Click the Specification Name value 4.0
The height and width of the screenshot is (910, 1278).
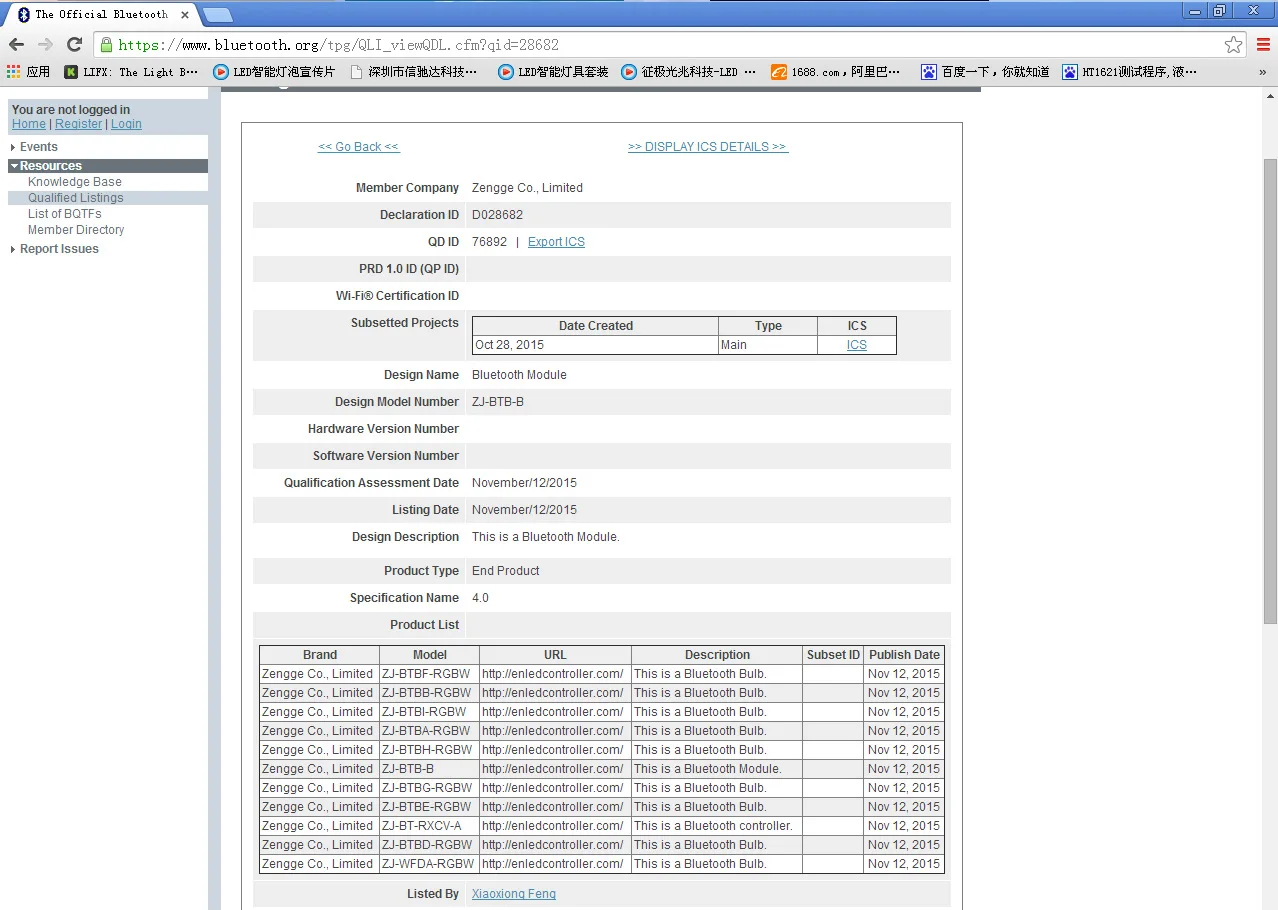pyautogui.click(x=480, y=598)
